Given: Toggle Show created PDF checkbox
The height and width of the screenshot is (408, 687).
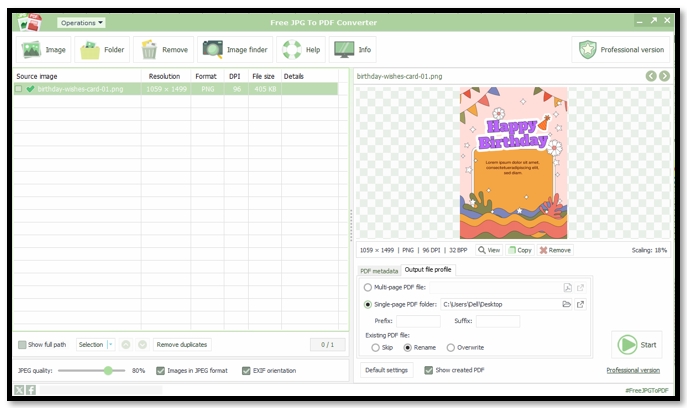Looking at the screenshot, I should click(428, 370).
